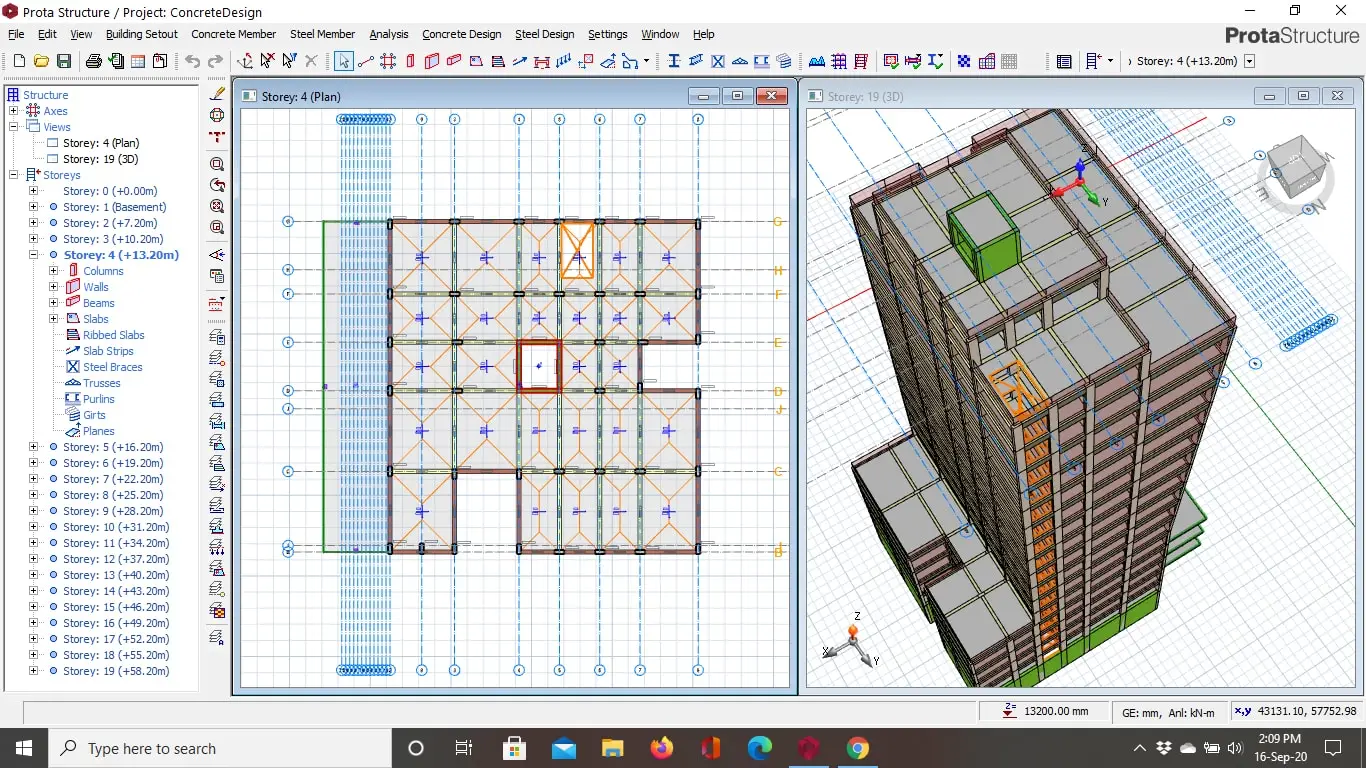Open the storey selector dropdown
This screenshot has height=768, width=1366.
tap(1249, 61)
